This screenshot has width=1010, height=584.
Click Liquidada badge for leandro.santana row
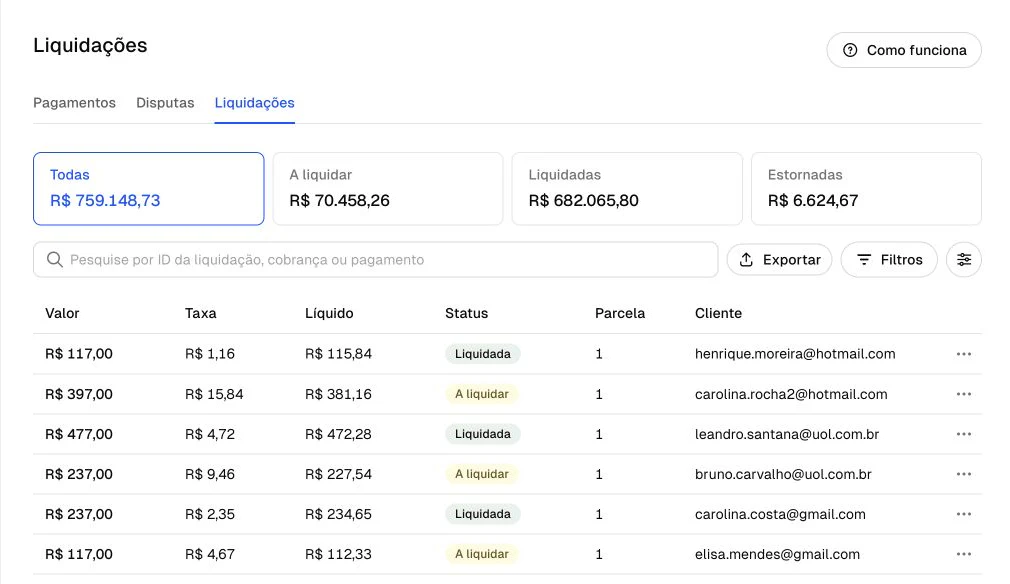click(482, 434)
